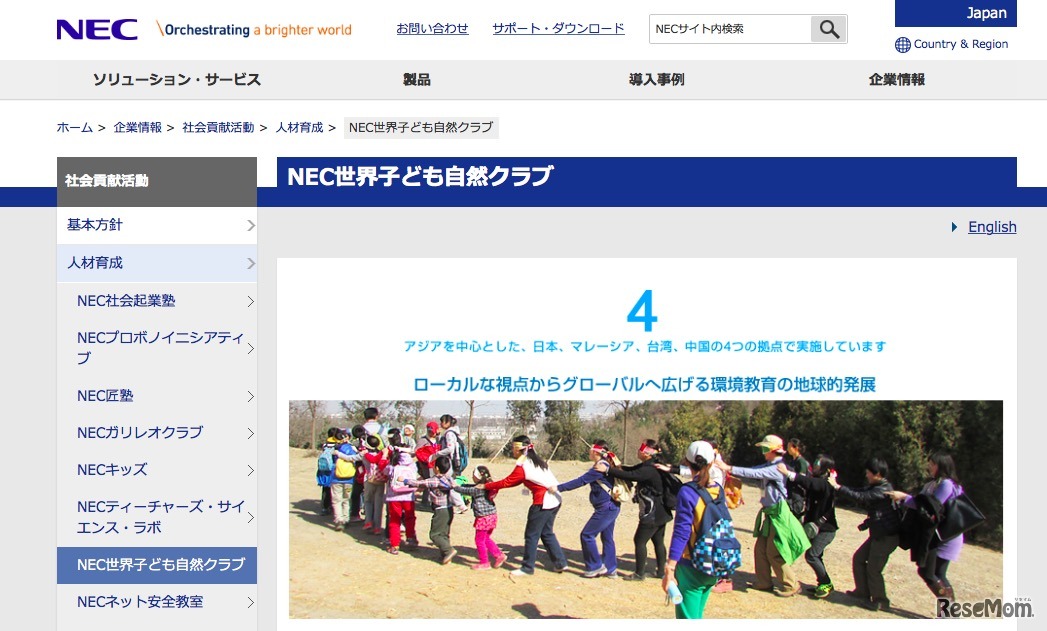Open the 企業情報 main menu
Screen dimensions: 1047x631
[896, 79]
